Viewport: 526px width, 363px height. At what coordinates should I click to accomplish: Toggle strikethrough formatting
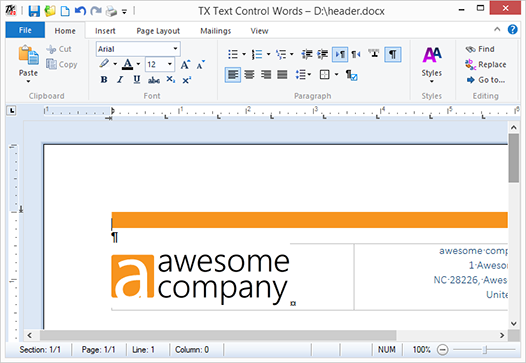pos(154,80)
